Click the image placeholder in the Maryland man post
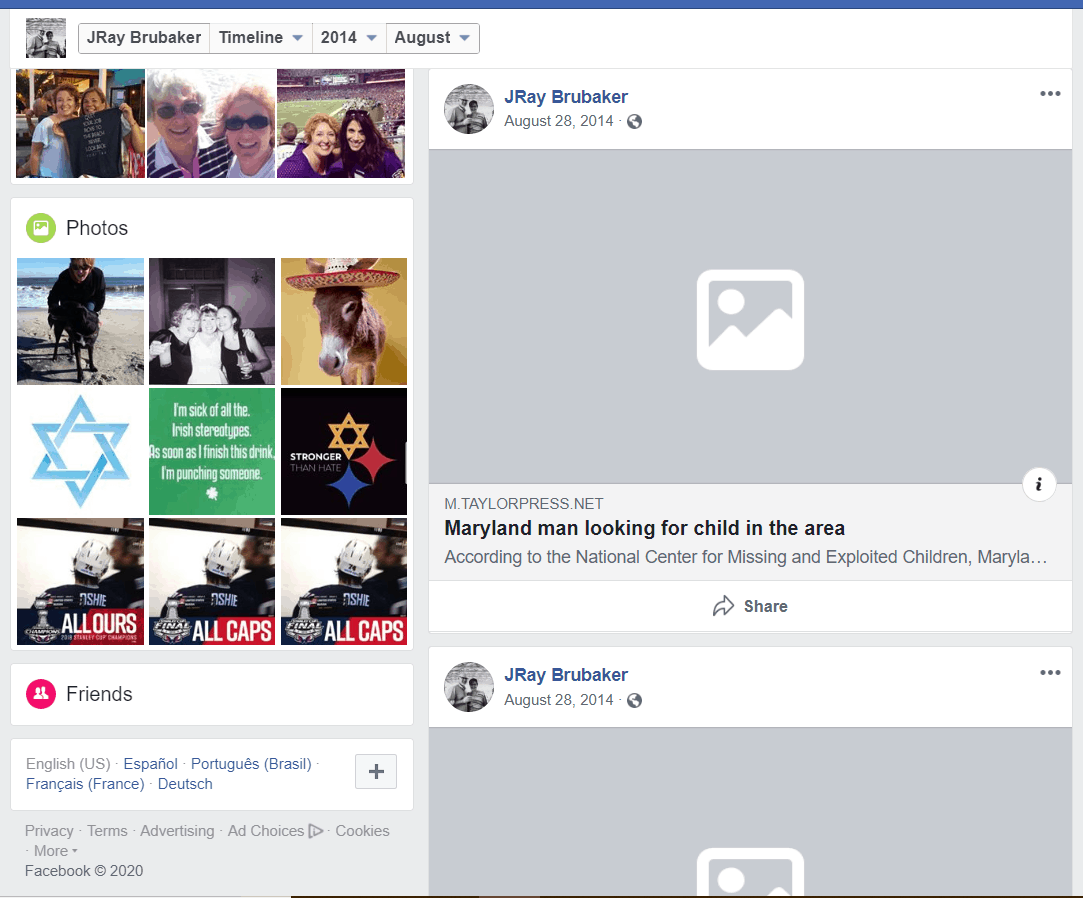The height and width of the screenshot is (898, 1083). 750,316
